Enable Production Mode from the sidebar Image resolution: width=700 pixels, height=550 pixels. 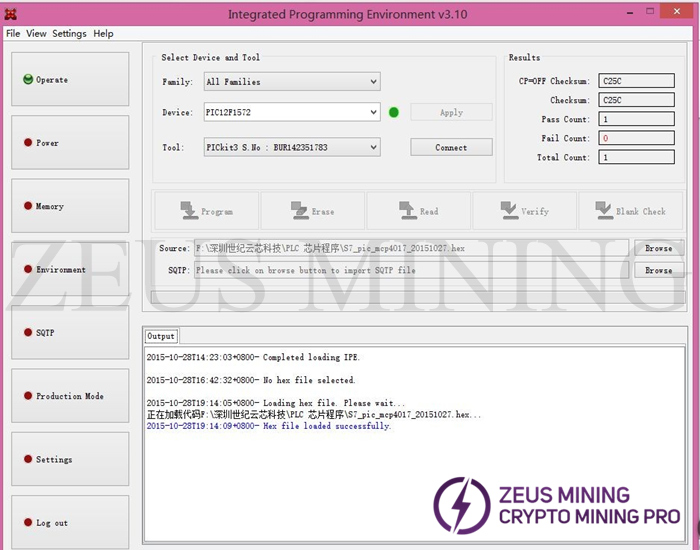[x=70, y=396]
